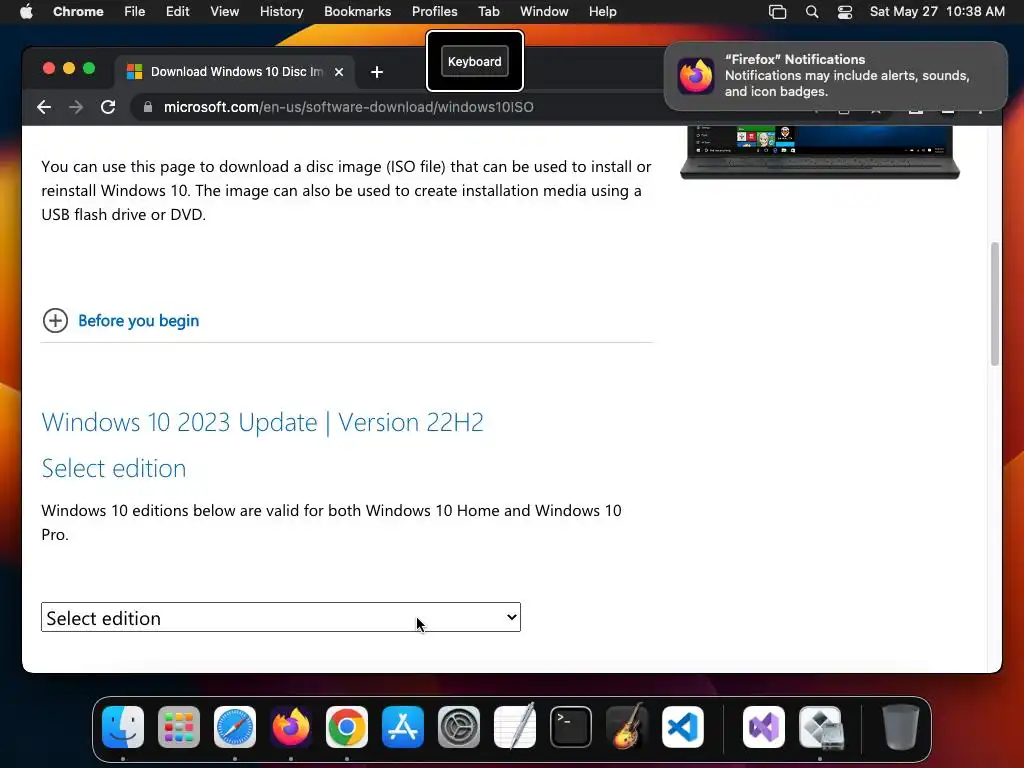Open Finder from the Dock

[123, 726]
